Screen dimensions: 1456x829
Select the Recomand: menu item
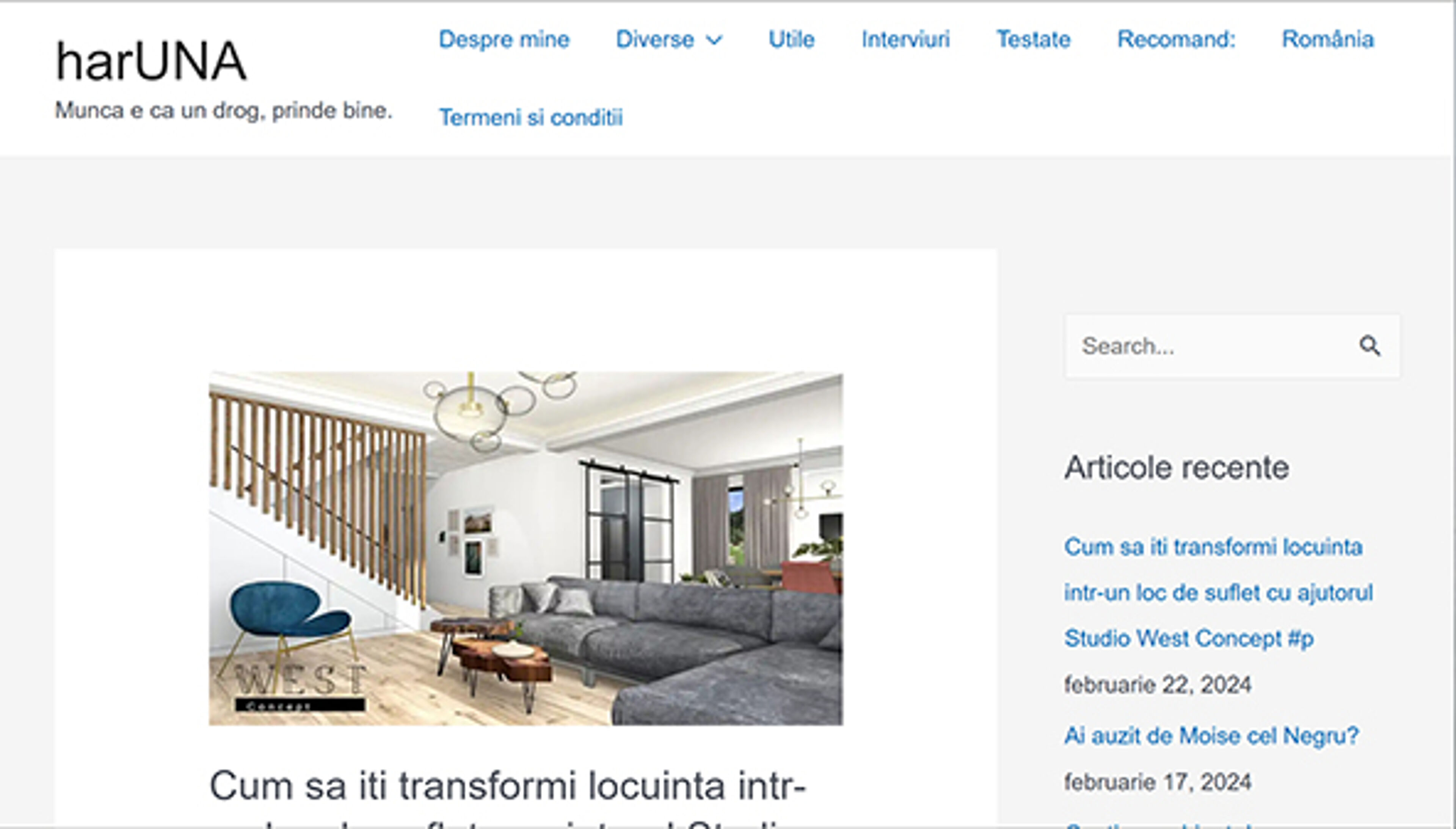(1176, 40)
